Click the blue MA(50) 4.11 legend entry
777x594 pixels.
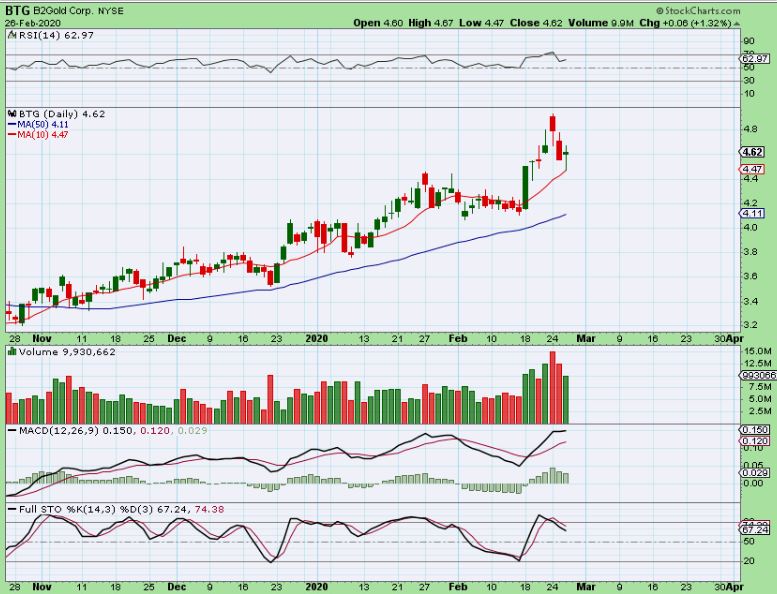(38, 125)
